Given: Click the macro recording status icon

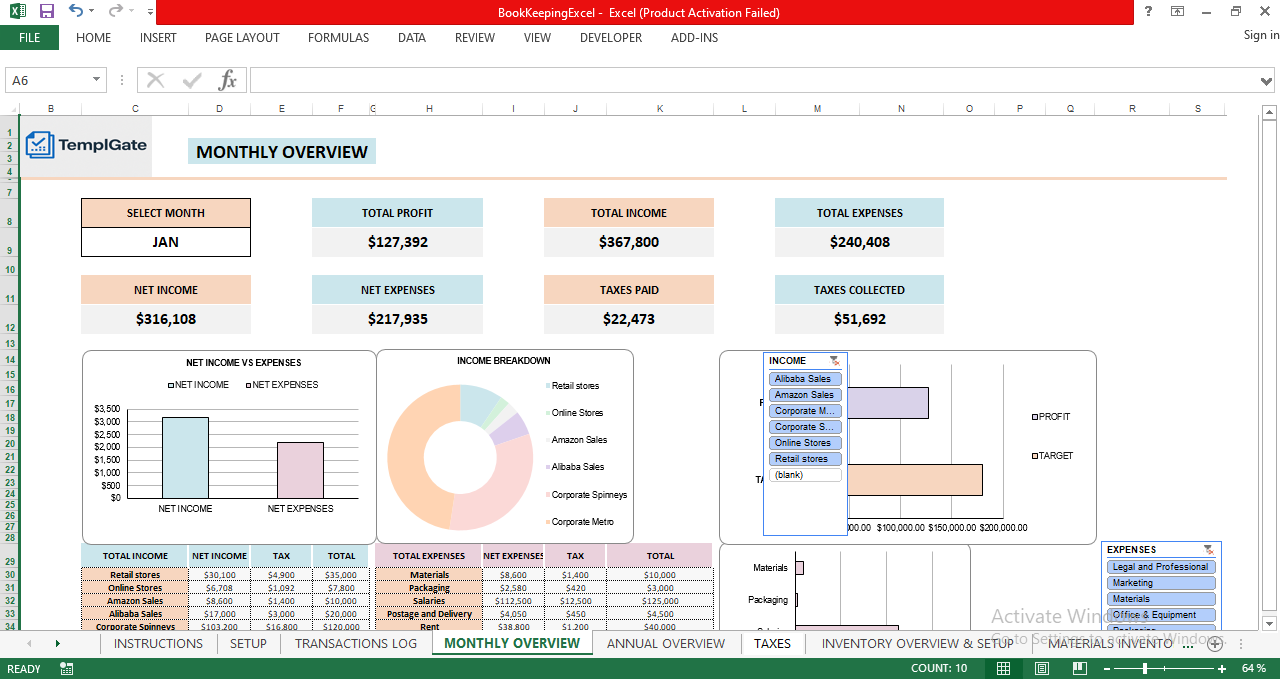Looking at the screenshot, I should pyautogui.click(x=66, y=668).
